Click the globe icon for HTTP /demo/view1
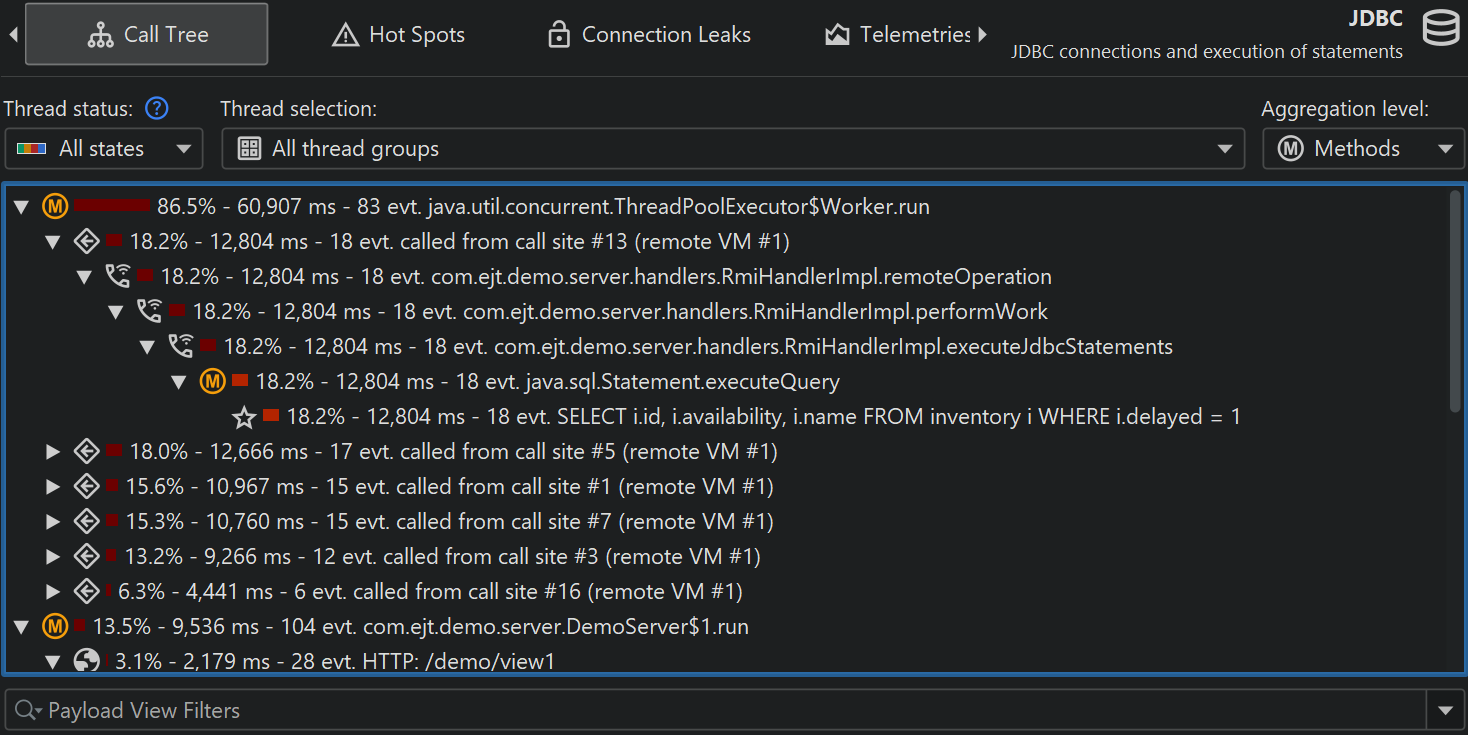1468x735 pixels. tap(86, 661)
